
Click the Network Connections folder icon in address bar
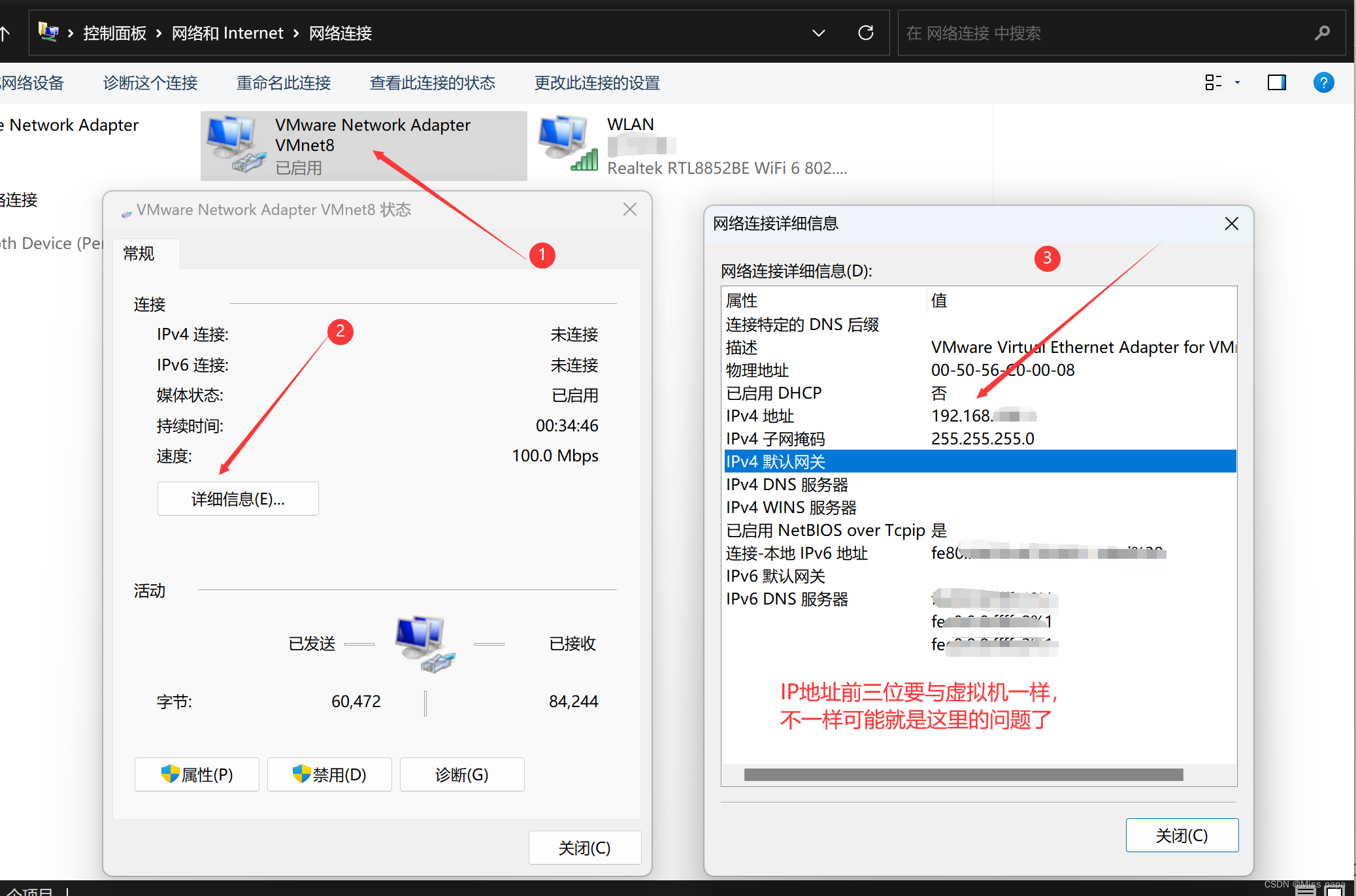click(48, 31)
